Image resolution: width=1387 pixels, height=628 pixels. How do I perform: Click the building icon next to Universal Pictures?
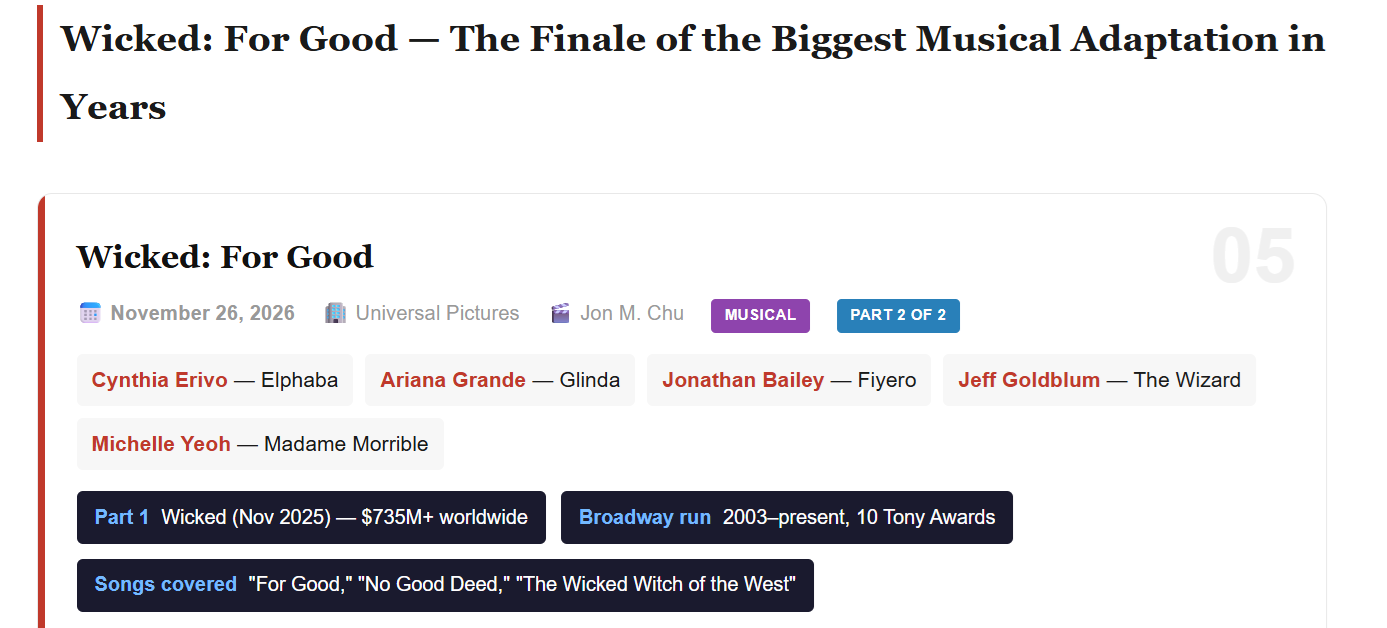335,313
